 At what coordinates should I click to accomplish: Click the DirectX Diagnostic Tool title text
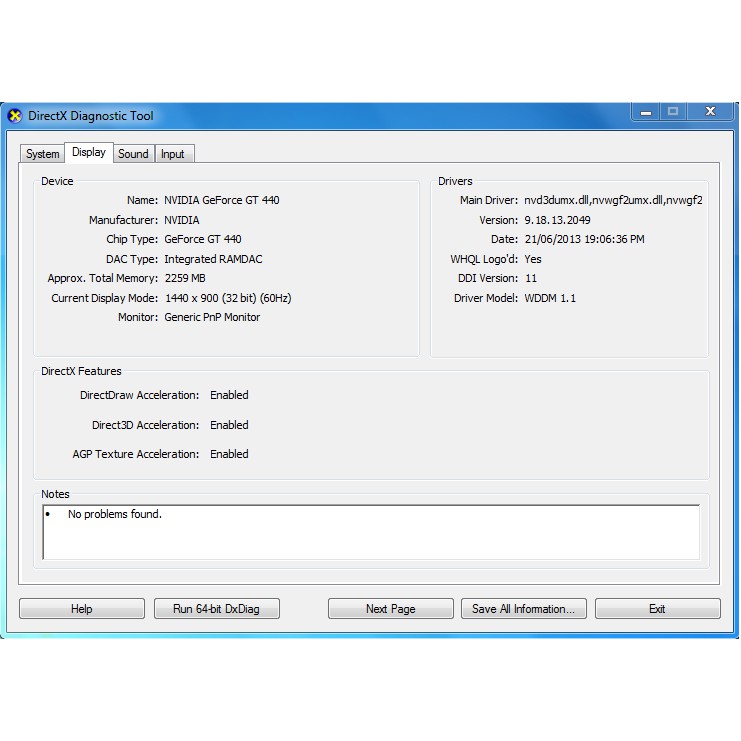91,116
